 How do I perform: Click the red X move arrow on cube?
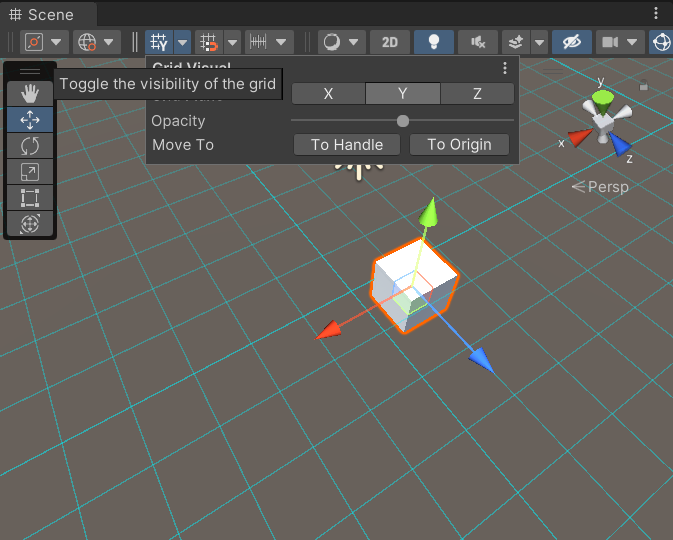pyautogui.click(x=329, y=330)
